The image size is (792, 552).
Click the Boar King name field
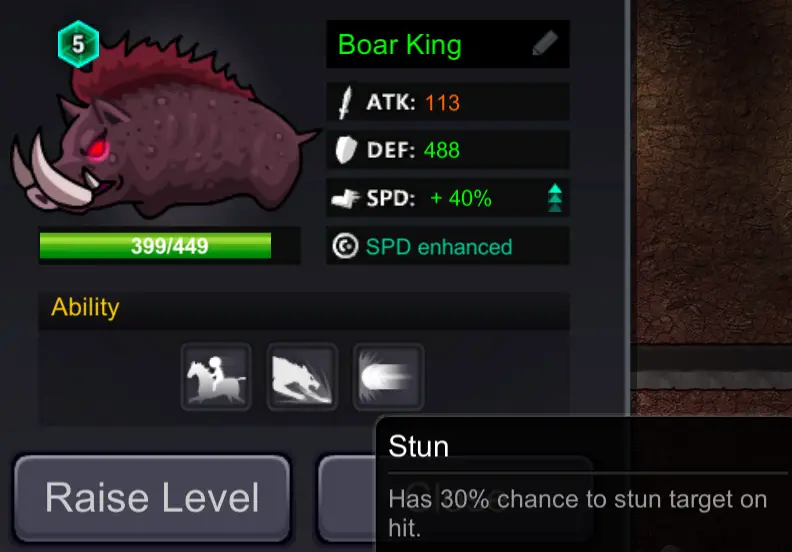(x=448, y=44)
